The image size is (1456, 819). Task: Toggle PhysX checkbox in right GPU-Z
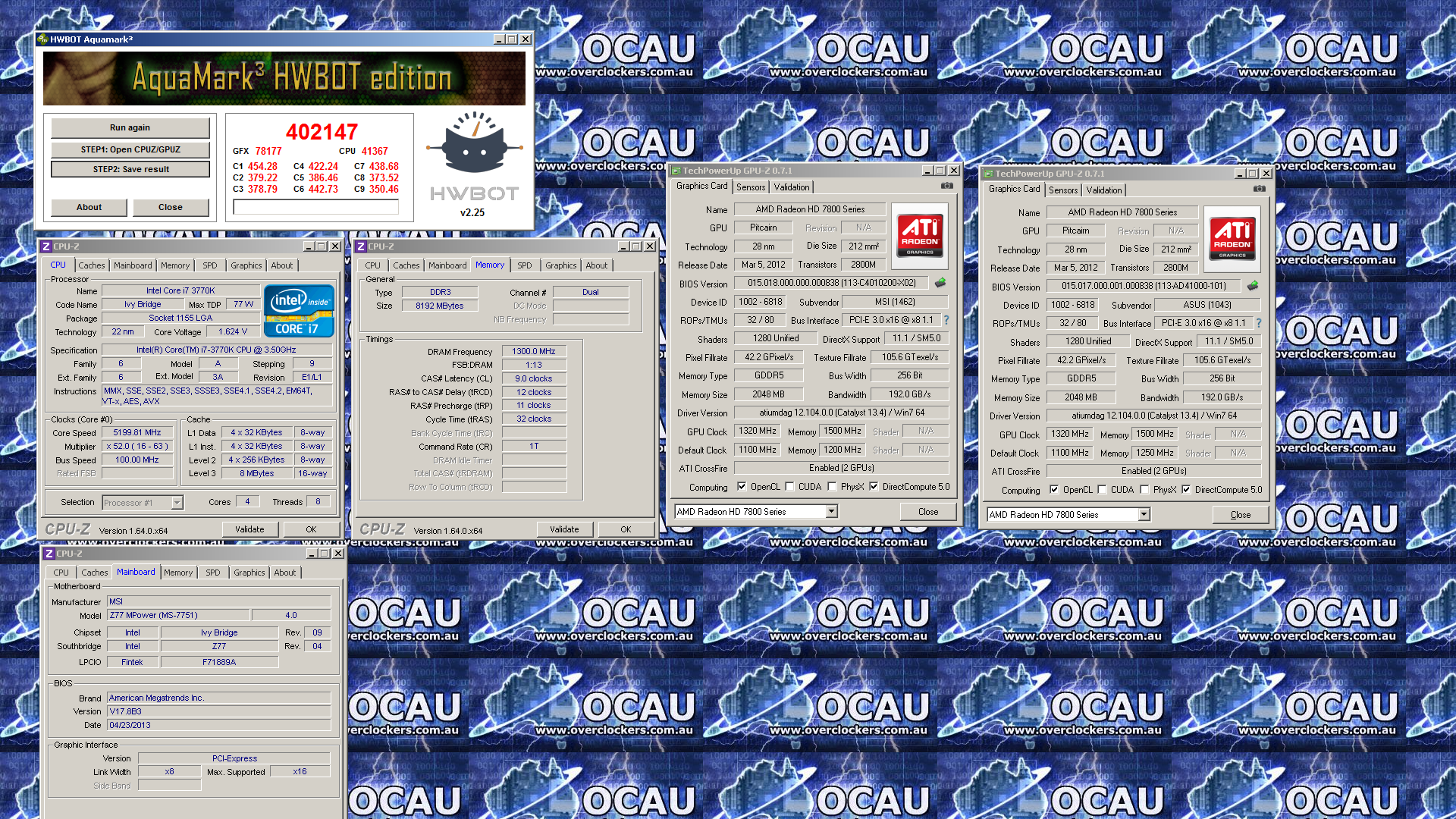[1144, 490]
